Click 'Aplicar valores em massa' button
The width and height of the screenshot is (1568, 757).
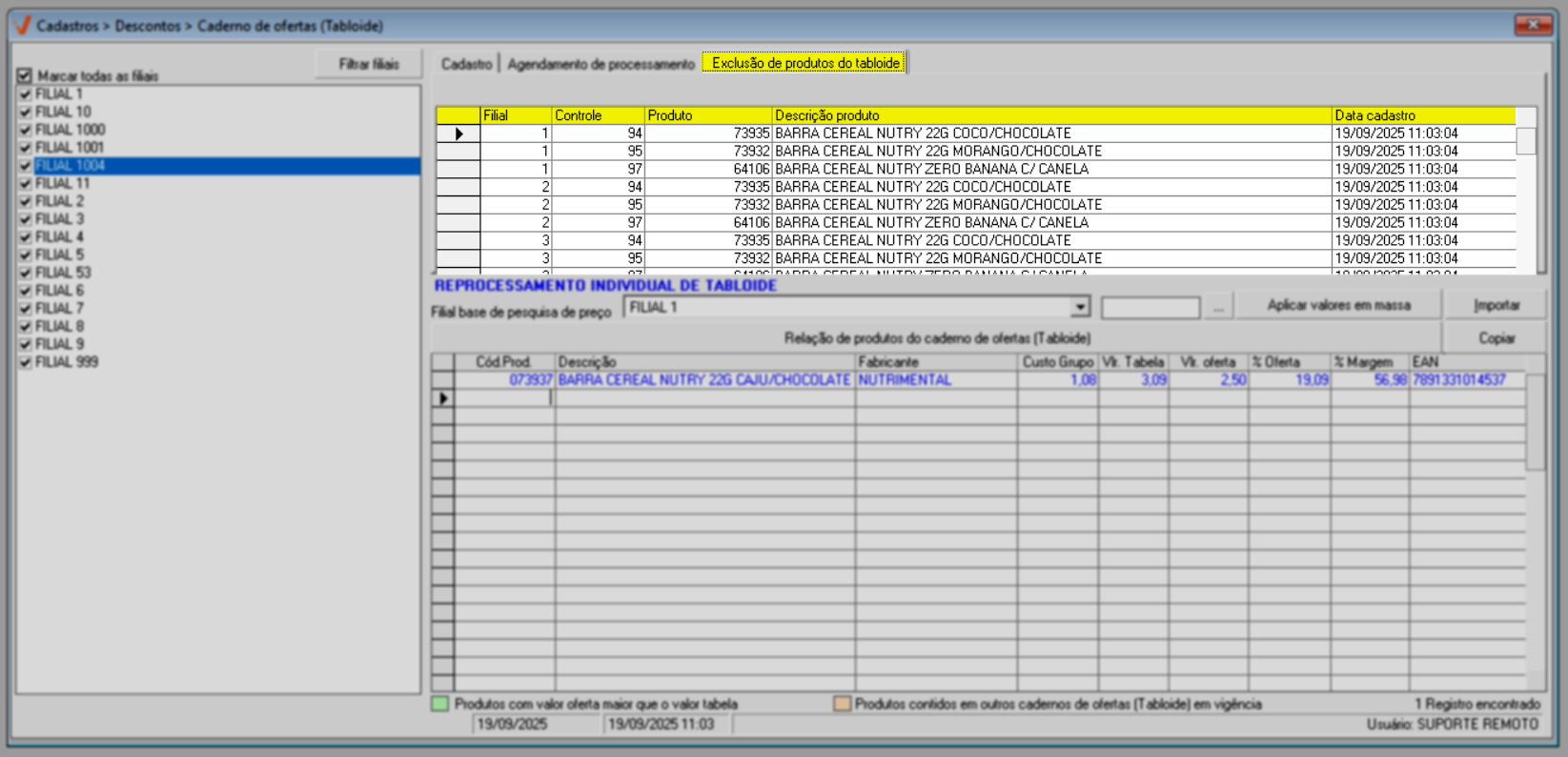[1338, 305]
